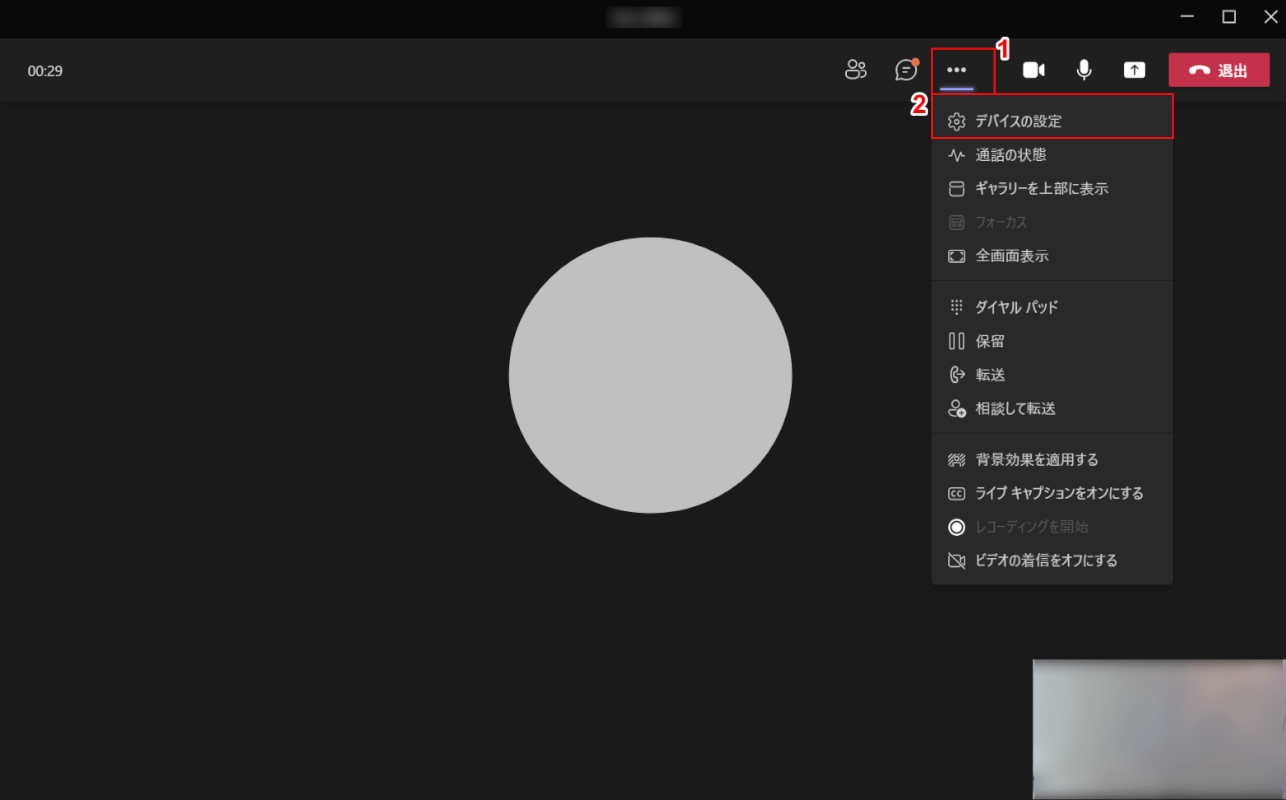The width and height of the screenshot is (1286, 800).
Task: Leave the call with 退出 button
Action: tap(1219, 70)
